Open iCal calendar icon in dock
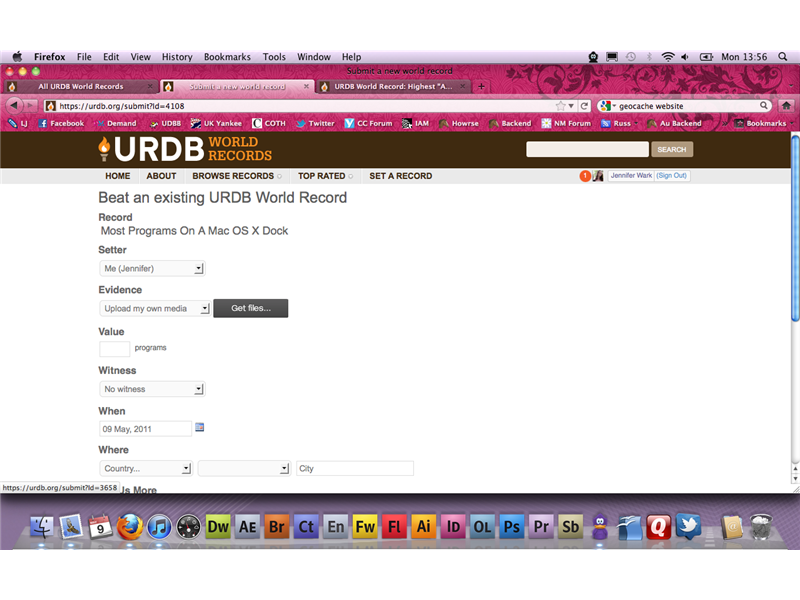The height and width of the screenshot is (600, 800). [100, 527]
